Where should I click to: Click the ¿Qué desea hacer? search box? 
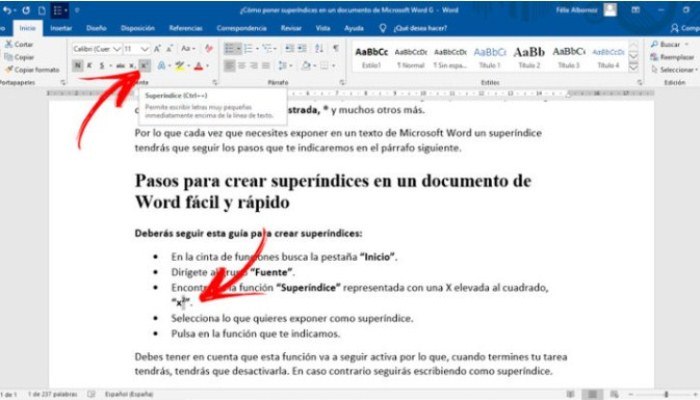pyautogui.click(x=420, y=28)
